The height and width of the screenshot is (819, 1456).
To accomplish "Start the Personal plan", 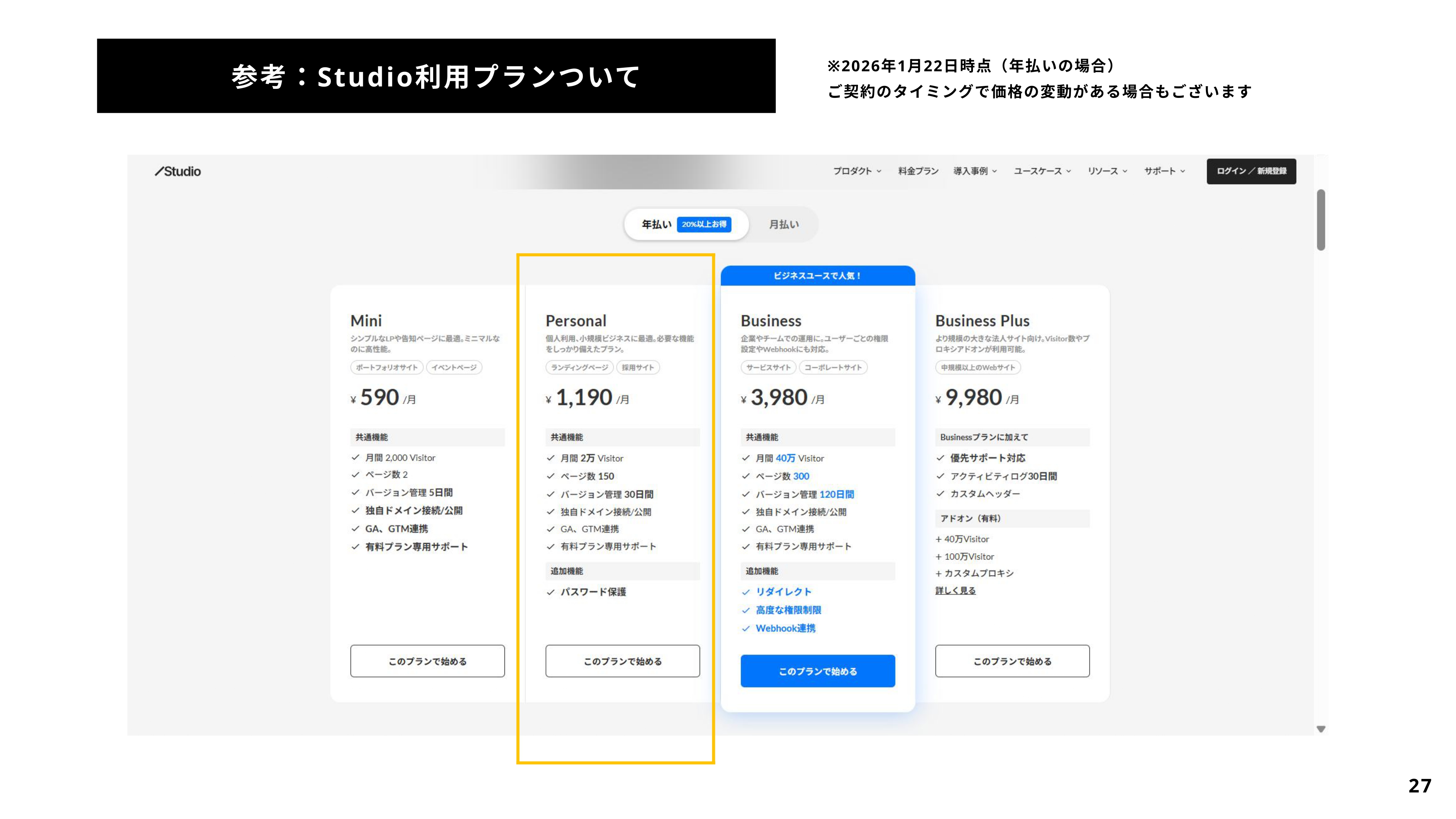I will click(x=622, y=661).
